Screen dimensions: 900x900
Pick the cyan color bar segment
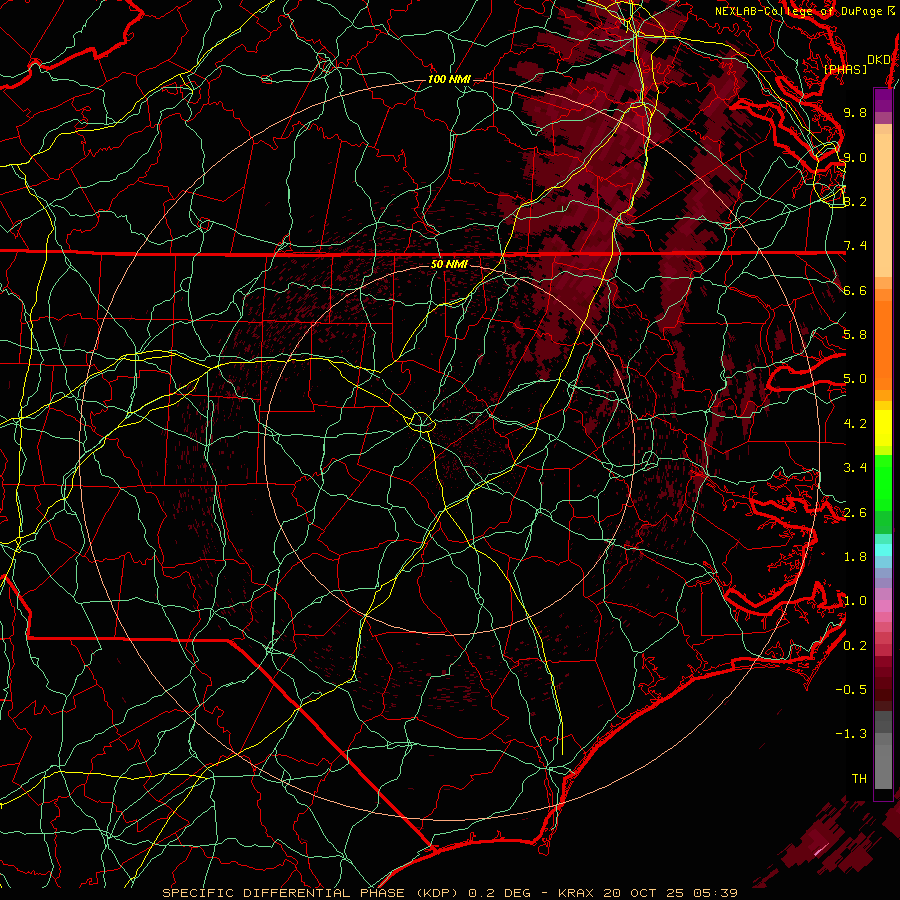[x=883, y=550]
